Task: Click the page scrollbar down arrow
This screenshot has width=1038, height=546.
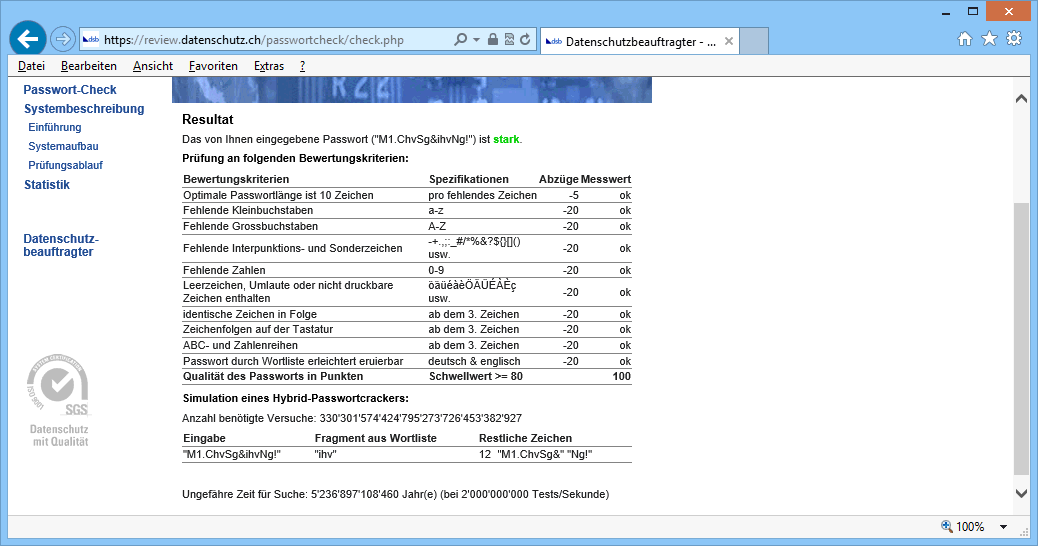Action: click(x=1021, y=493)
